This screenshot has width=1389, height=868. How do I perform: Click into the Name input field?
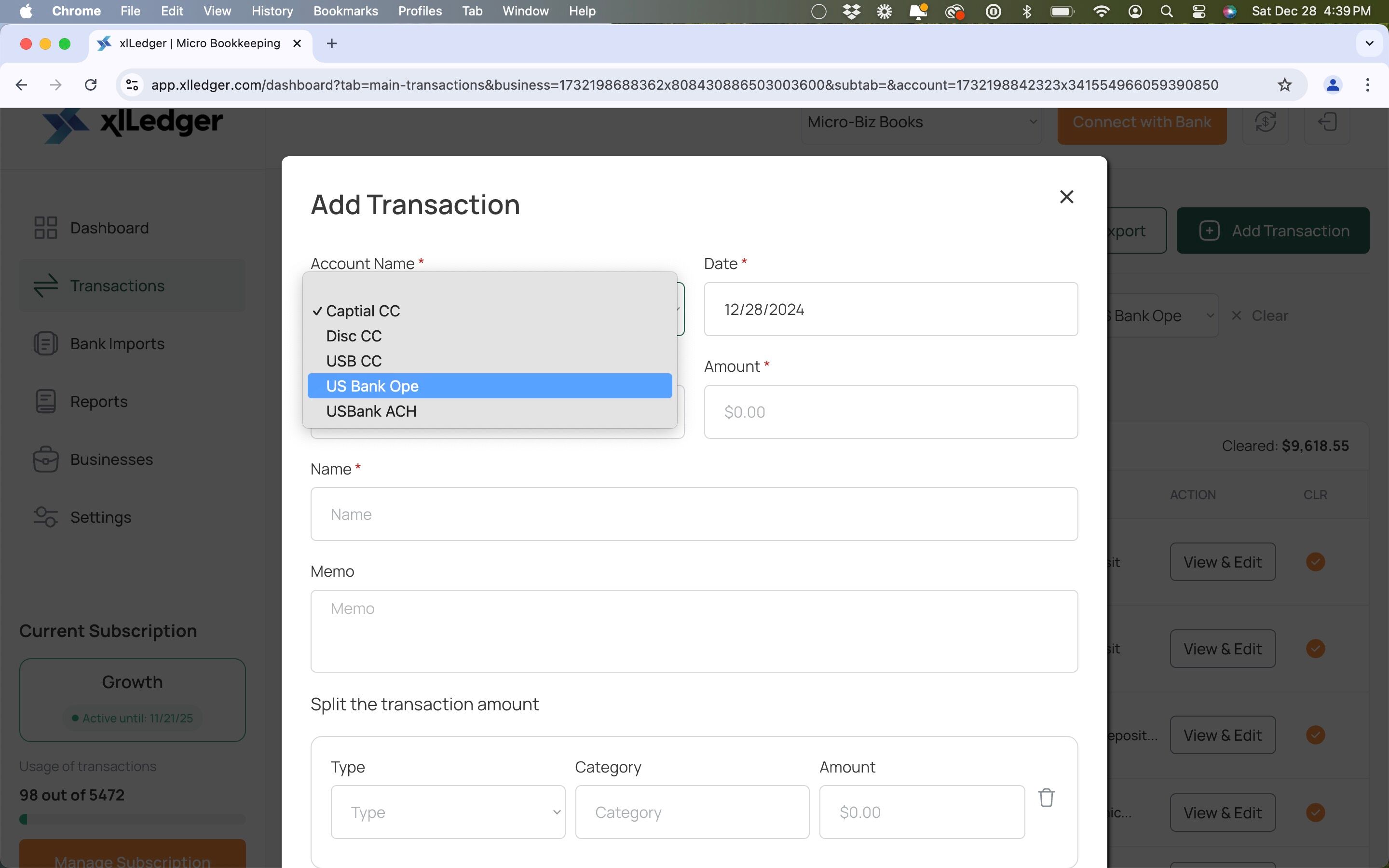tap(694, 514)
